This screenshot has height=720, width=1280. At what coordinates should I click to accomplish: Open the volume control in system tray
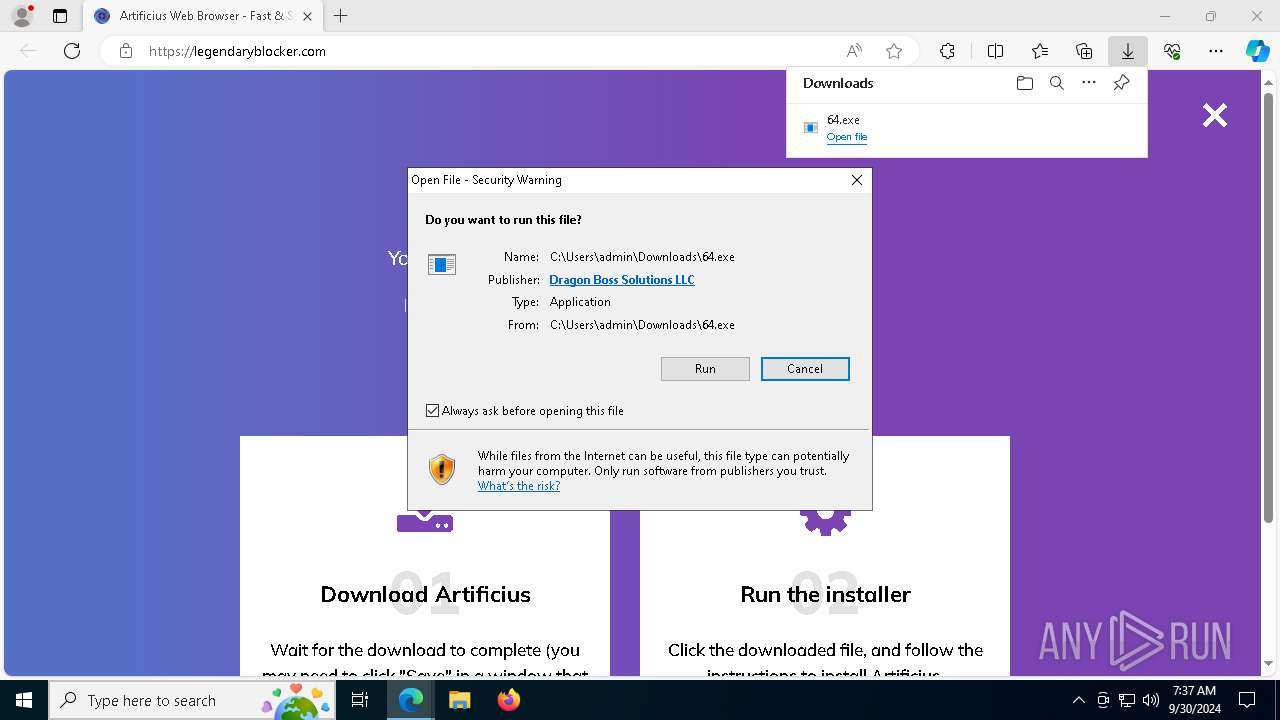click(x=1151, y=700)
